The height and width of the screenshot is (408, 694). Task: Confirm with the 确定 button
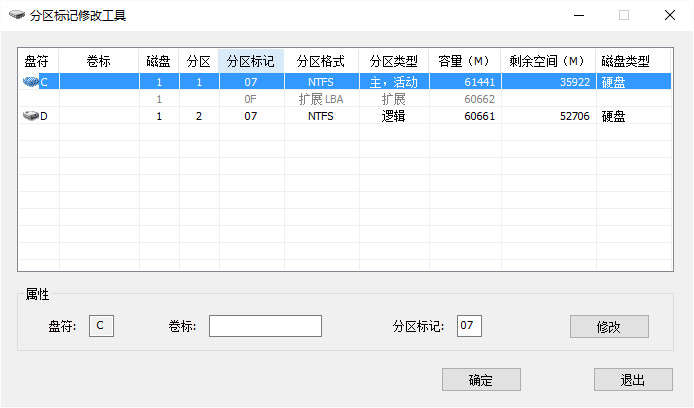click(x=481, y=380)
